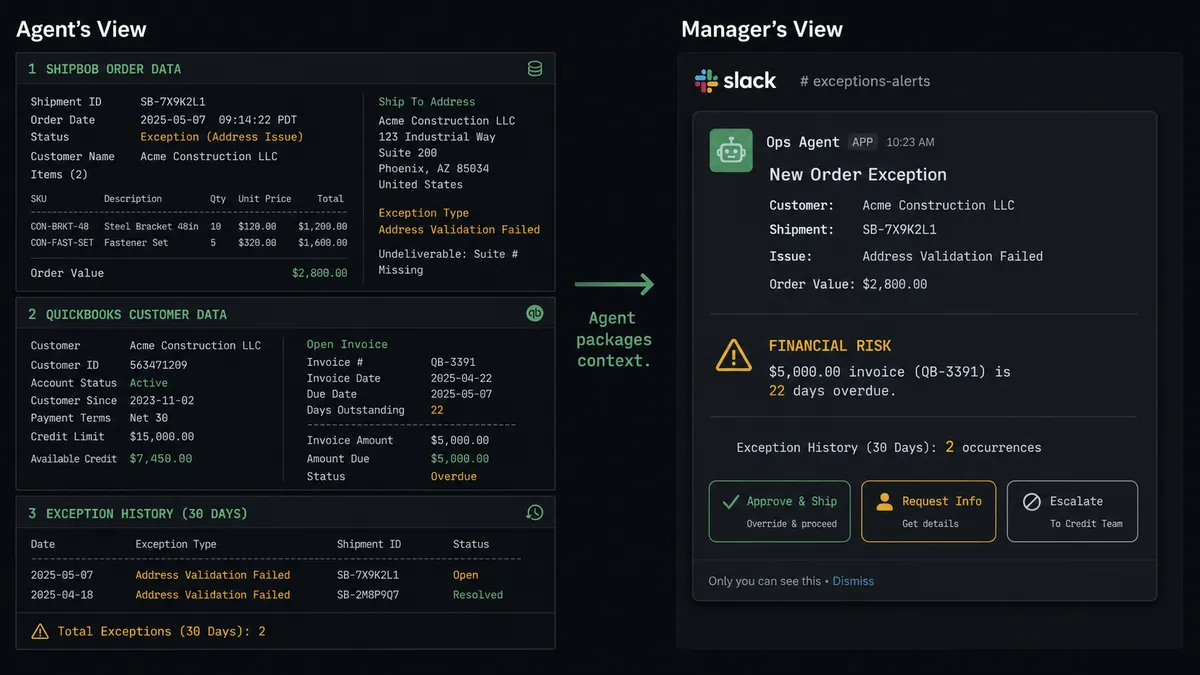Select Ops Agent sender name
Screen dimensions: 1200x675
[x=803, y=142]
